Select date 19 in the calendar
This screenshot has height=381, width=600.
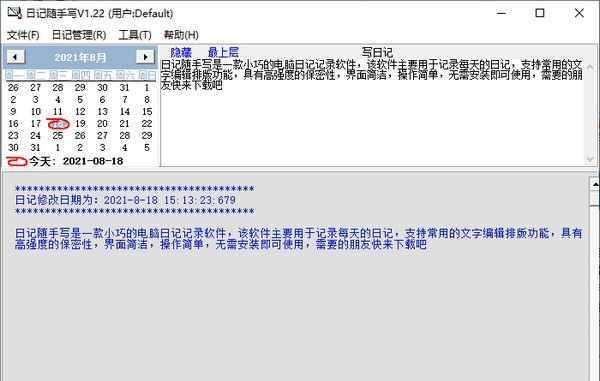(80, 124)
